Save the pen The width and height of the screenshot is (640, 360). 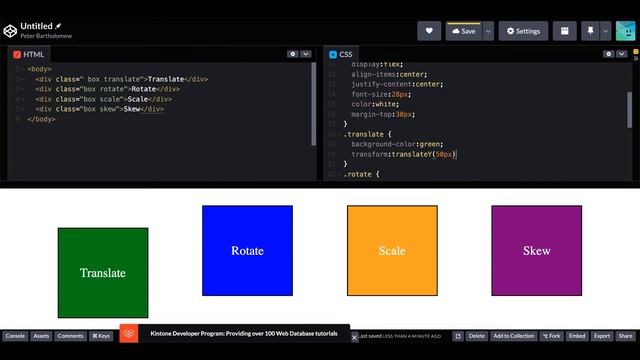[x=464, y=31]
